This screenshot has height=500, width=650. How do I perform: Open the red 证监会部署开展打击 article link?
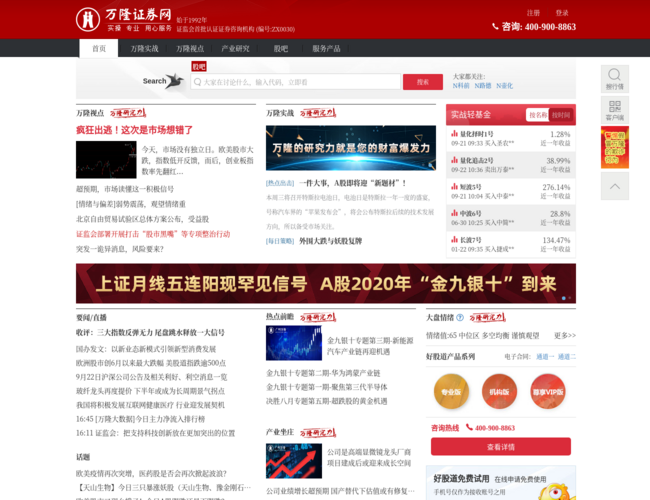(153, 234)
